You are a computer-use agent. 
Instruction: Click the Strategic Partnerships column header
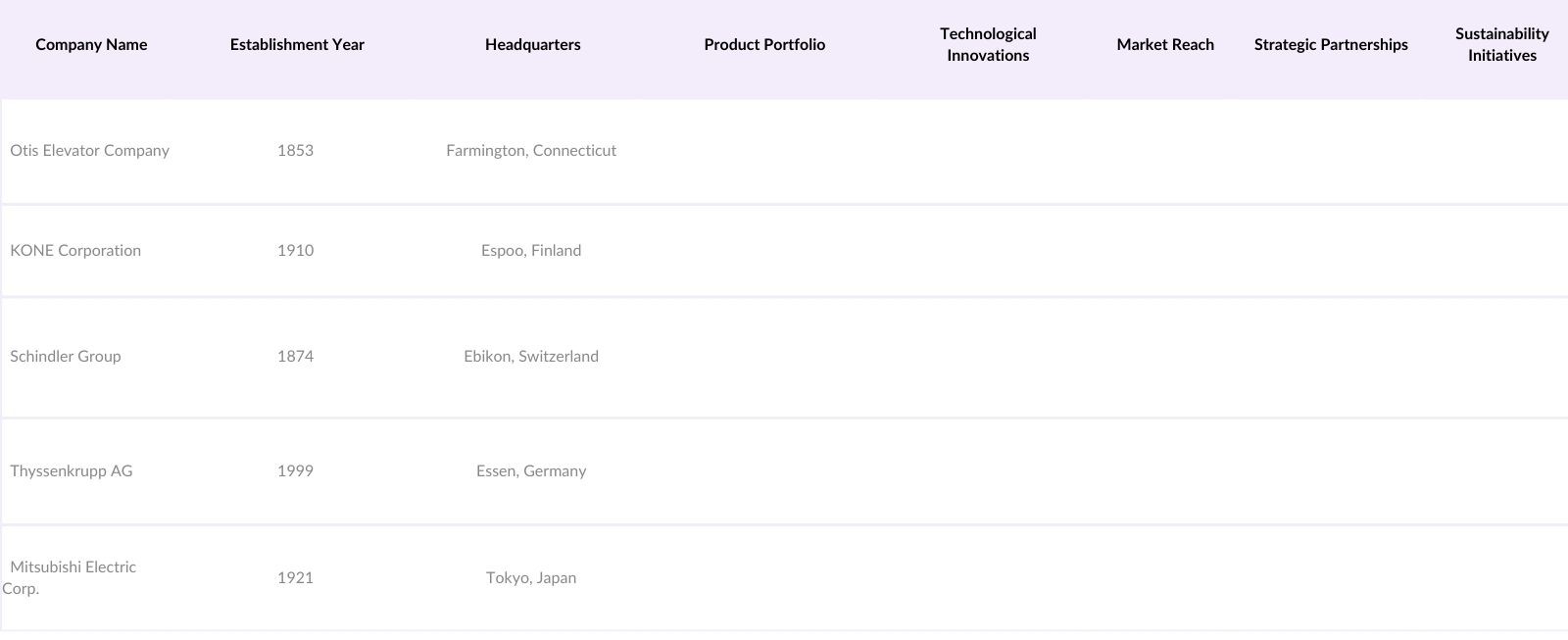[1331, 45]
